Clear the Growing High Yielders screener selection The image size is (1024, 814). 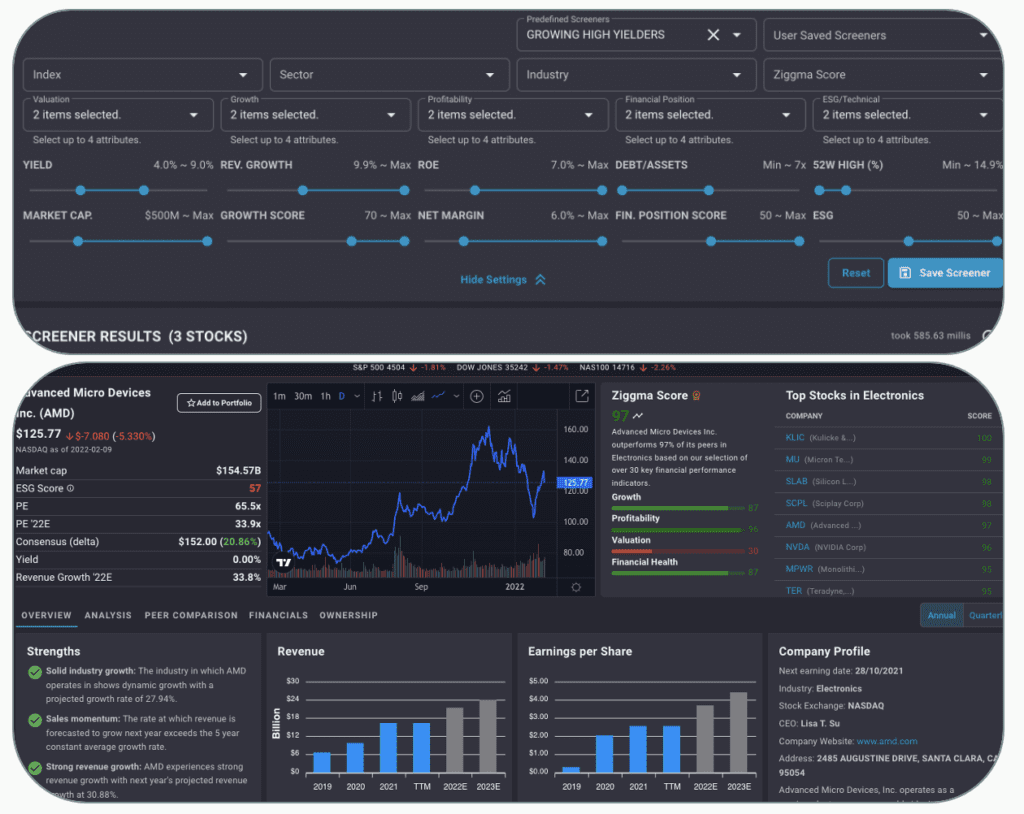713,35
